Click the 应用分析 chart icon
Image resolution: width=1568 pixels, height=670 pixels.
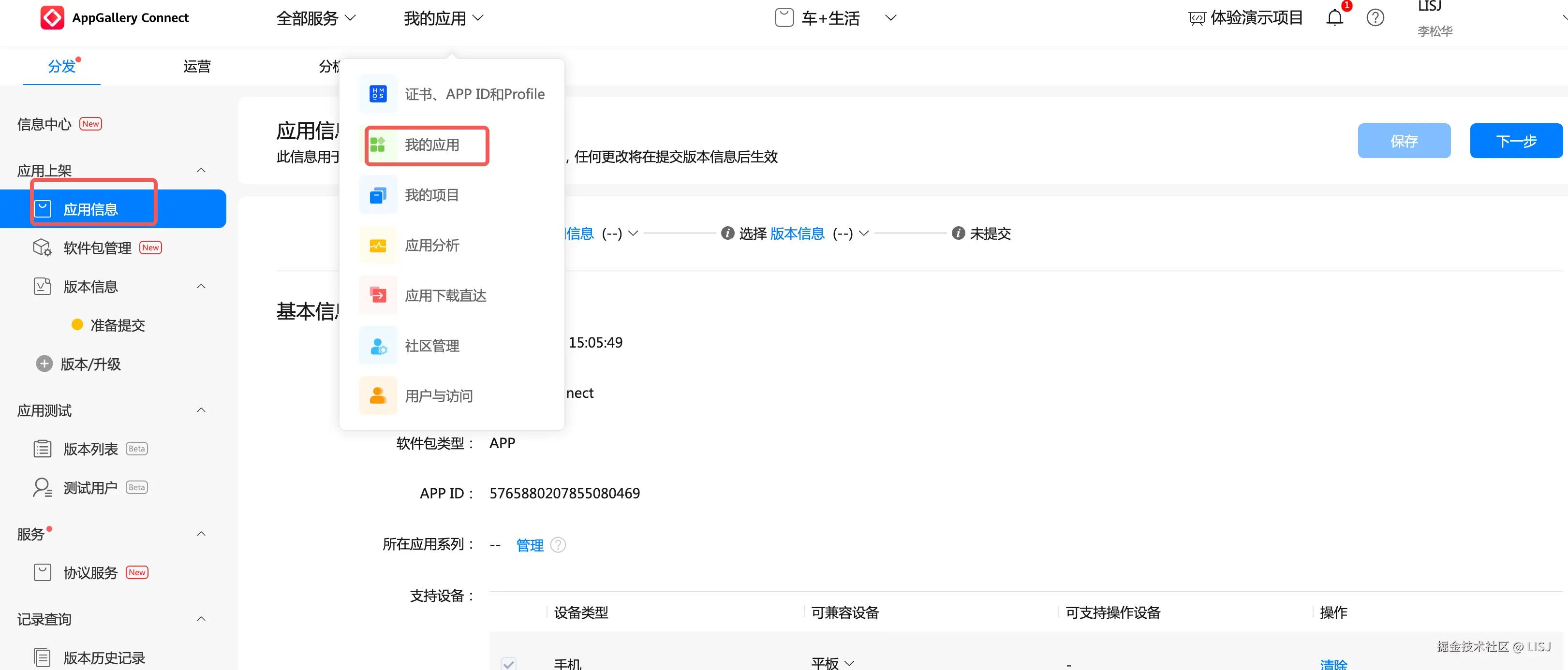click(x=378, y=245)
